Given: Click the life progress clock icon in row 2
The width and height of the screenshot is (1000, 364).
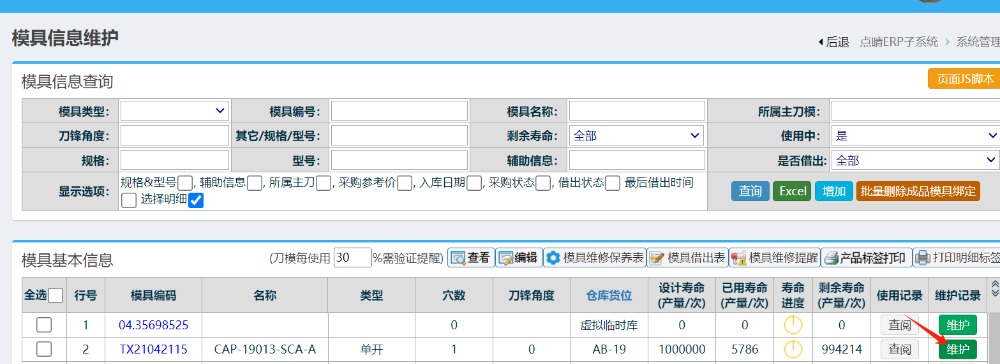Looking at the screenshot, I should tap(792, 349).
